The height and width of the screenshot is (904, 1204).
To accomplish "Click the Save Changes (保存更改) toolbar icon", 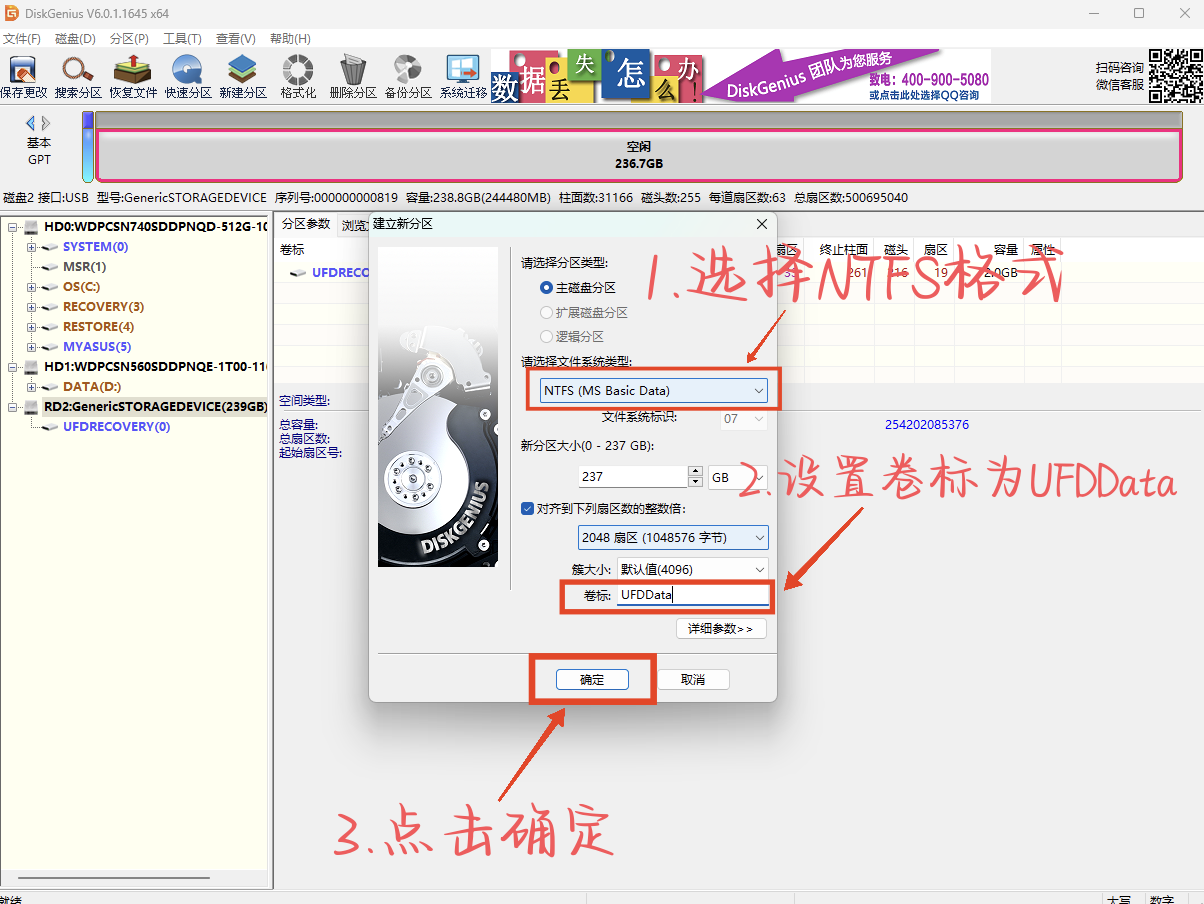I will click(x=23, y=76).
